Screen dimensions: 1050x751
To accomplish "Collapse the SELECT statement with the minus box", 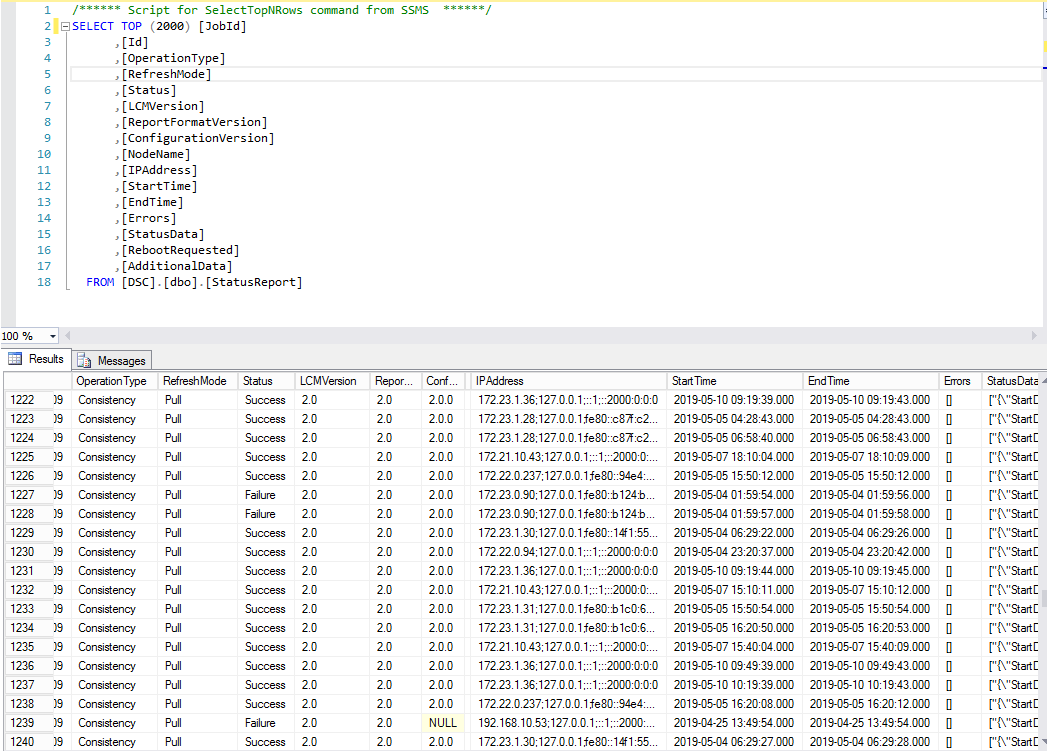I will pos(64,26).
